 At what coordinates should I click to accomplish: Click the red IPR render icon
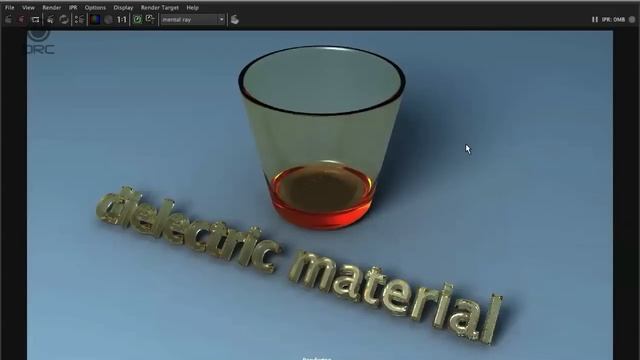pos(22,19)
